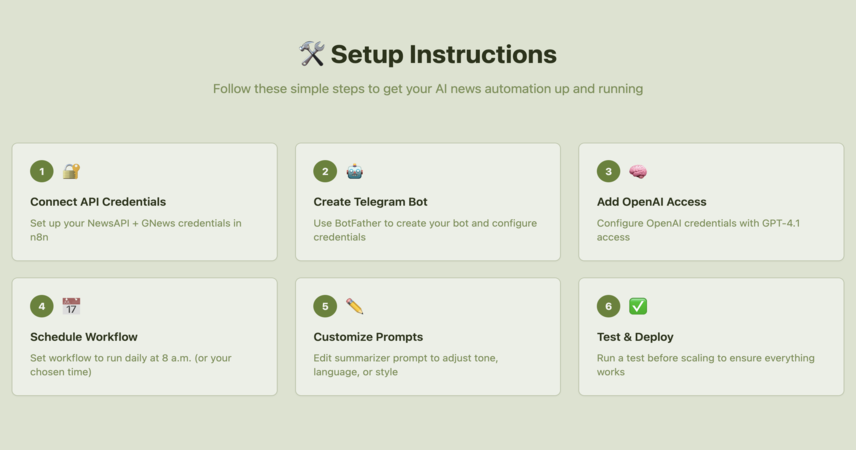Select the Schedule Workflow card heading
This screenshot has height=450, width=856.
click(x=84, y=337)
